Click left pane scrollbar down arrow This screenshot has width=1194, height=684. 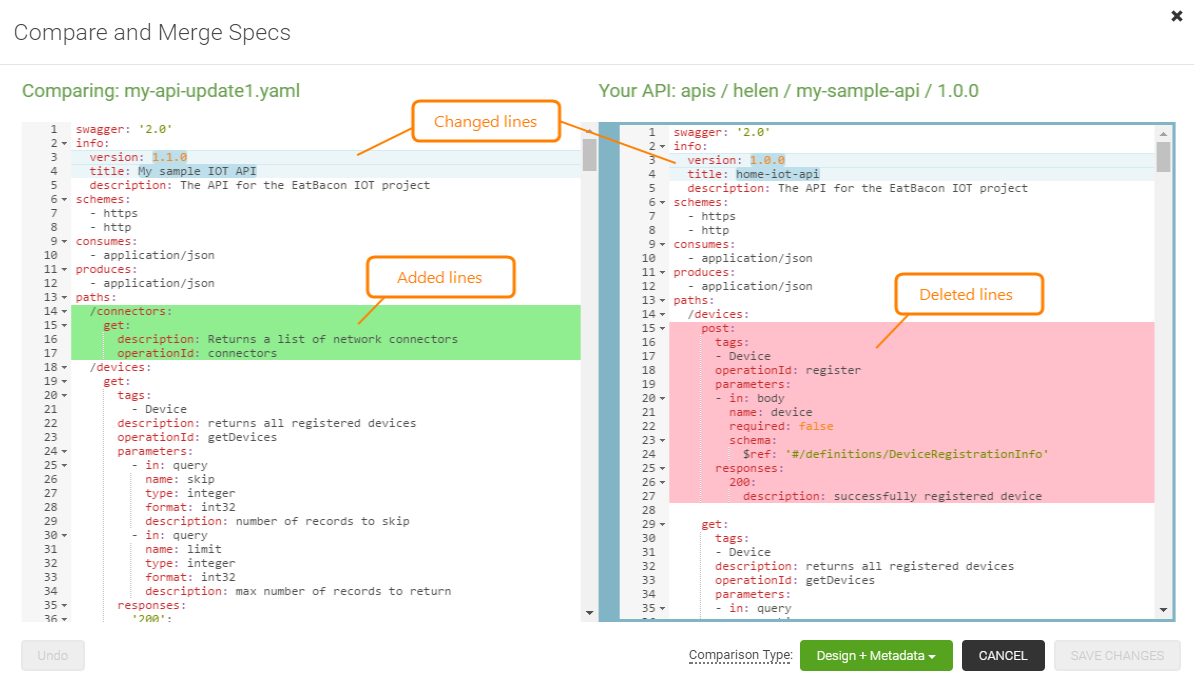589,613
